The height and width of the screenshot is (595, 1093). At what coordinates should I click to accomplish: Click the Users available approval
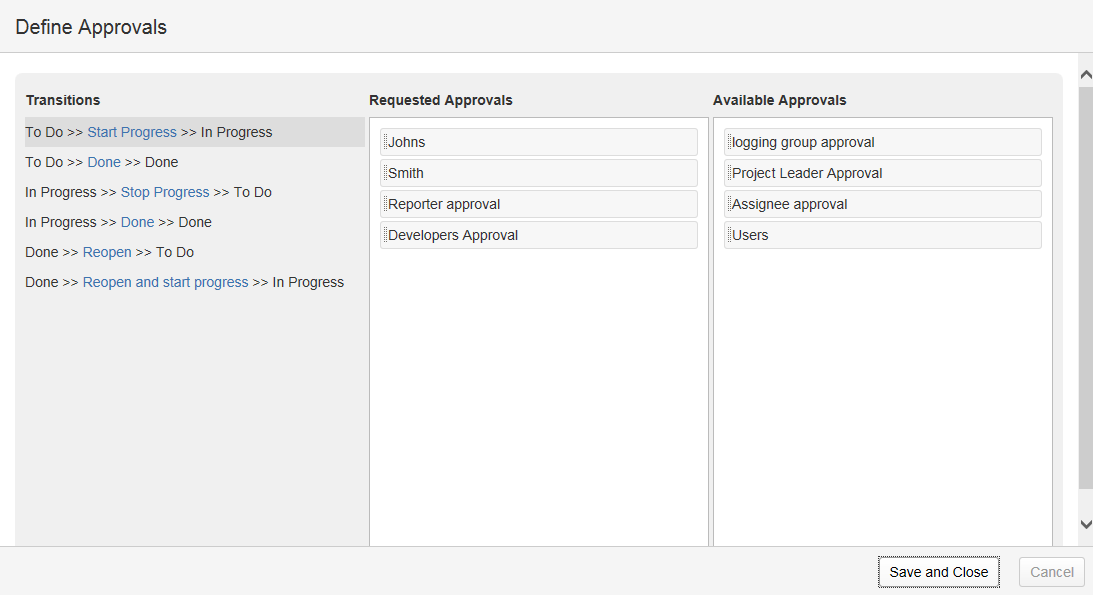coord(882,235)
